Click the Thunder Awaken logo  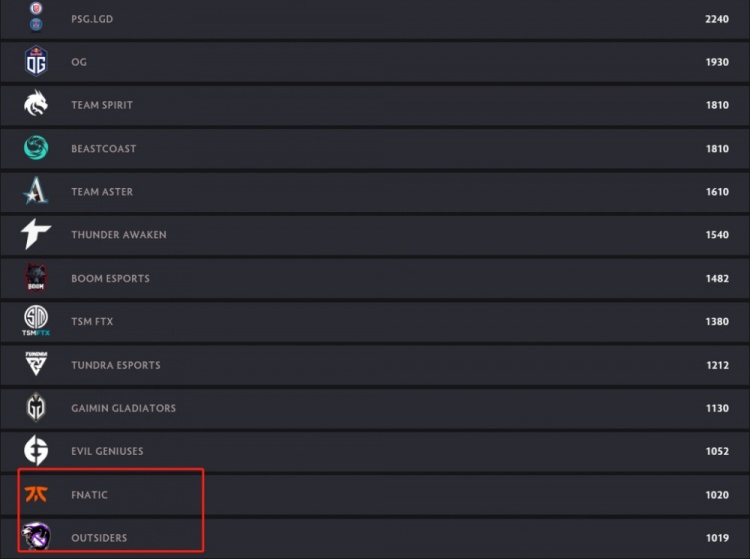[36, 234]
